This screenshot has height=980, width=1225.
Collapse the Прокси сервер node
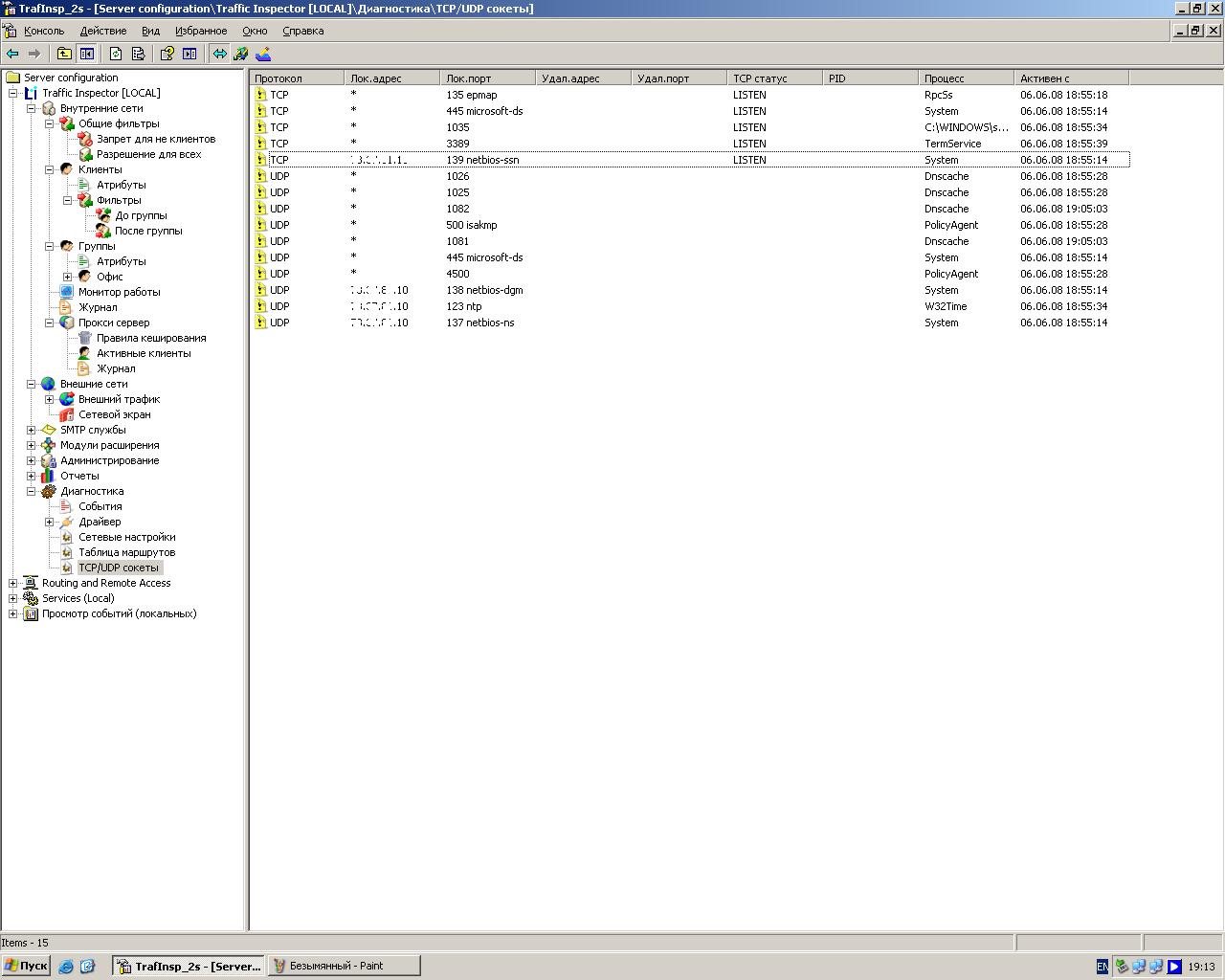50,323
